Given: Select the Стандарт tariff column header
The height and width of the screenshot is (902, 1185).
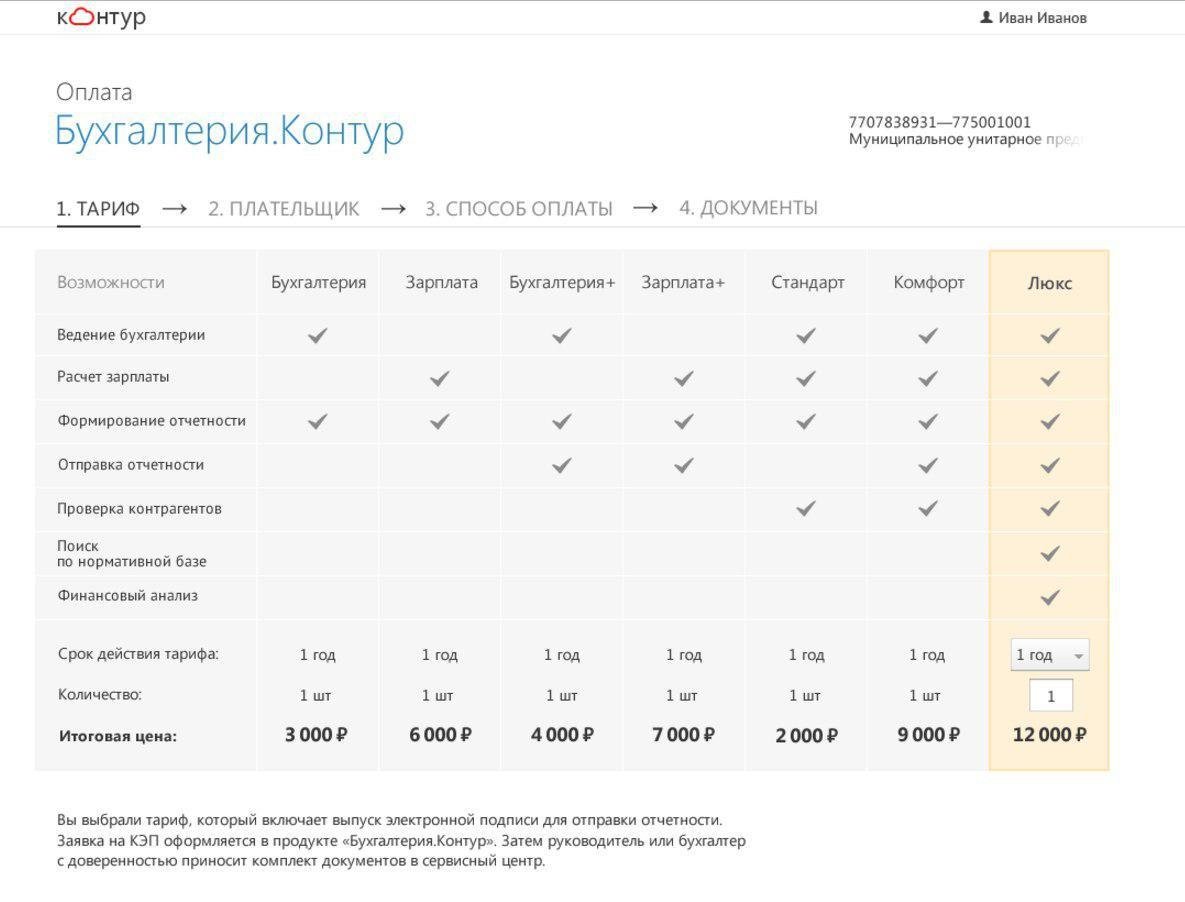Looking at the screenshot, I should coord(807,283).
